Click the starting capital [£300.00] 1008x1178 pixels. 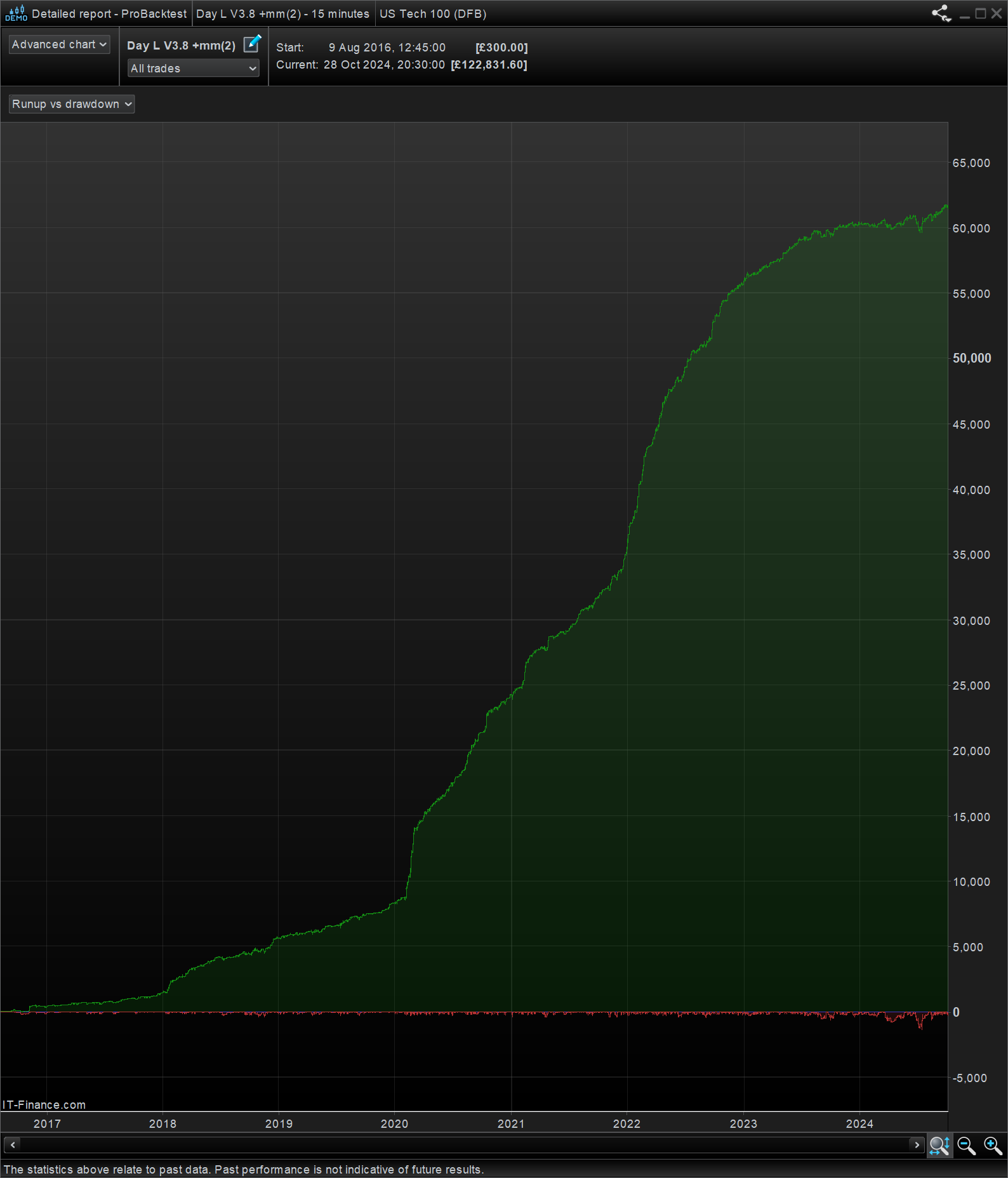click(501, 48)
